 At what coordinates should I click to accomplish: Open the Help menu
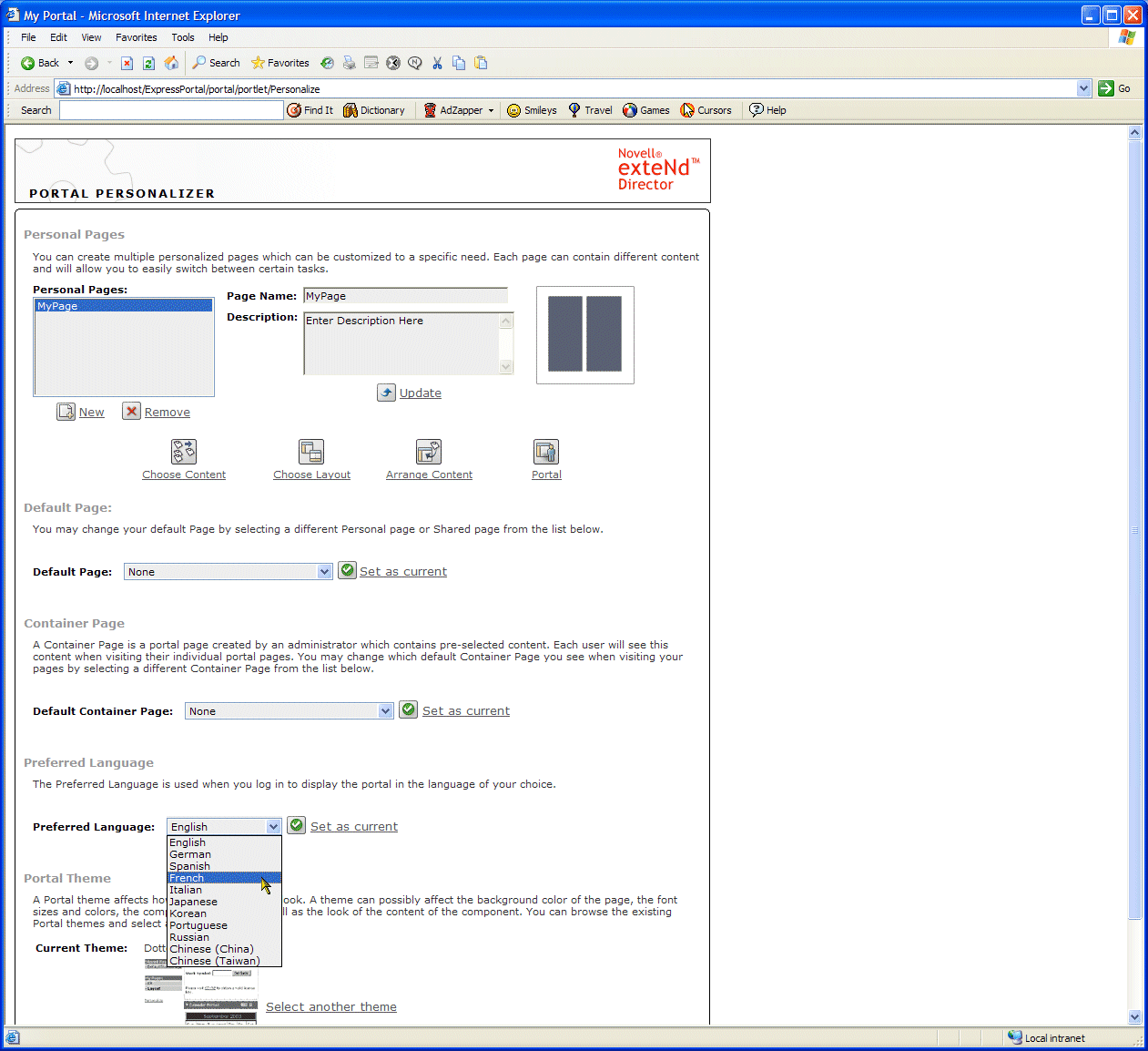coord(218,37)
